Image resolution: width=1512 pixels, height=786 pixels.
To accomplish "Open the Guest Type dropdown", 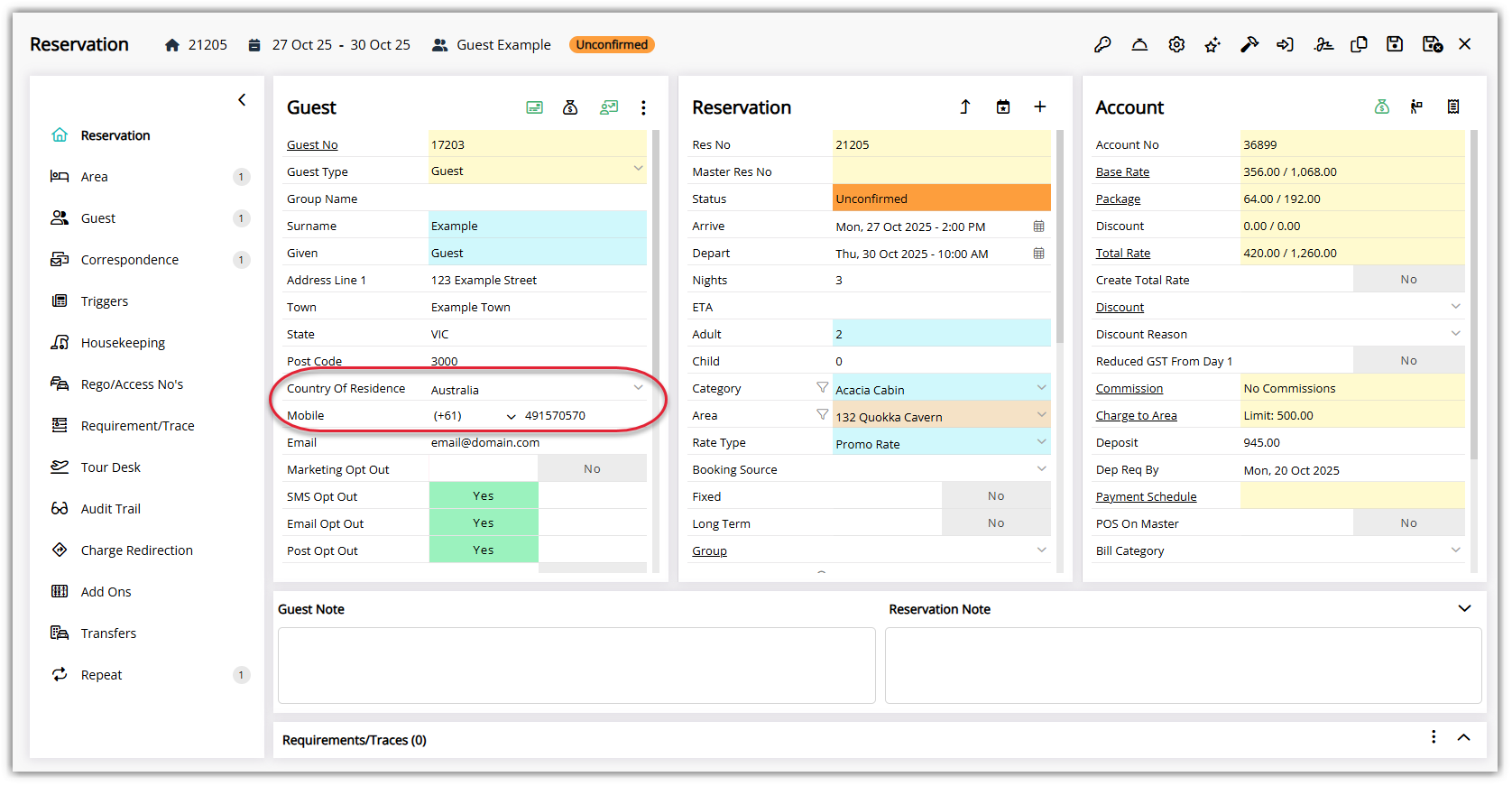I will pos(638,169).
